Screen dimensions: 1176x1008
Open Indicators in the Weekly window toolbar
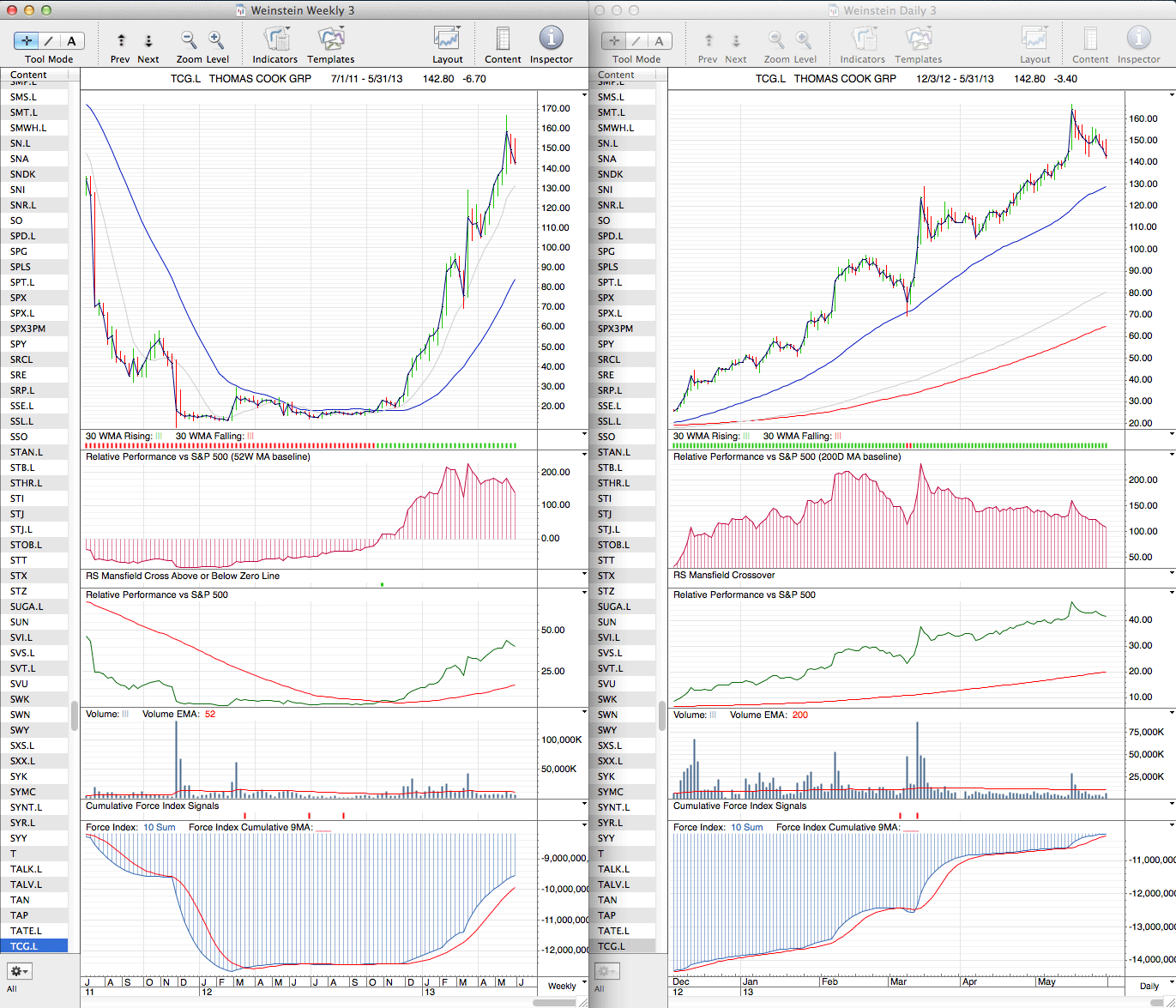tap(275, 40)
